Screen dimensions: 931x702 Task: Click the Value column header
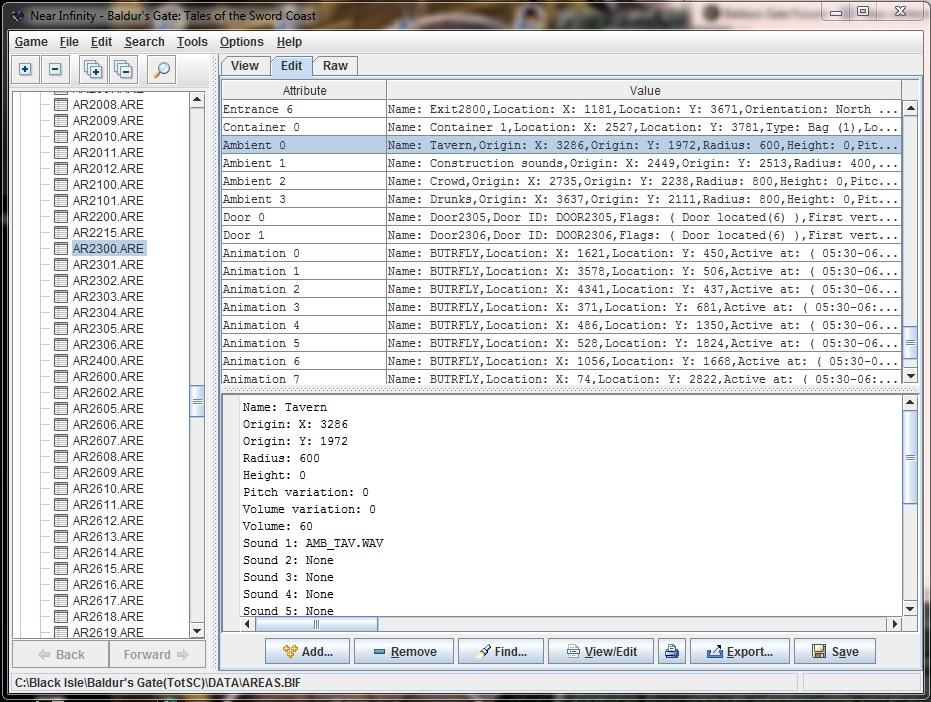coord(644,90)
